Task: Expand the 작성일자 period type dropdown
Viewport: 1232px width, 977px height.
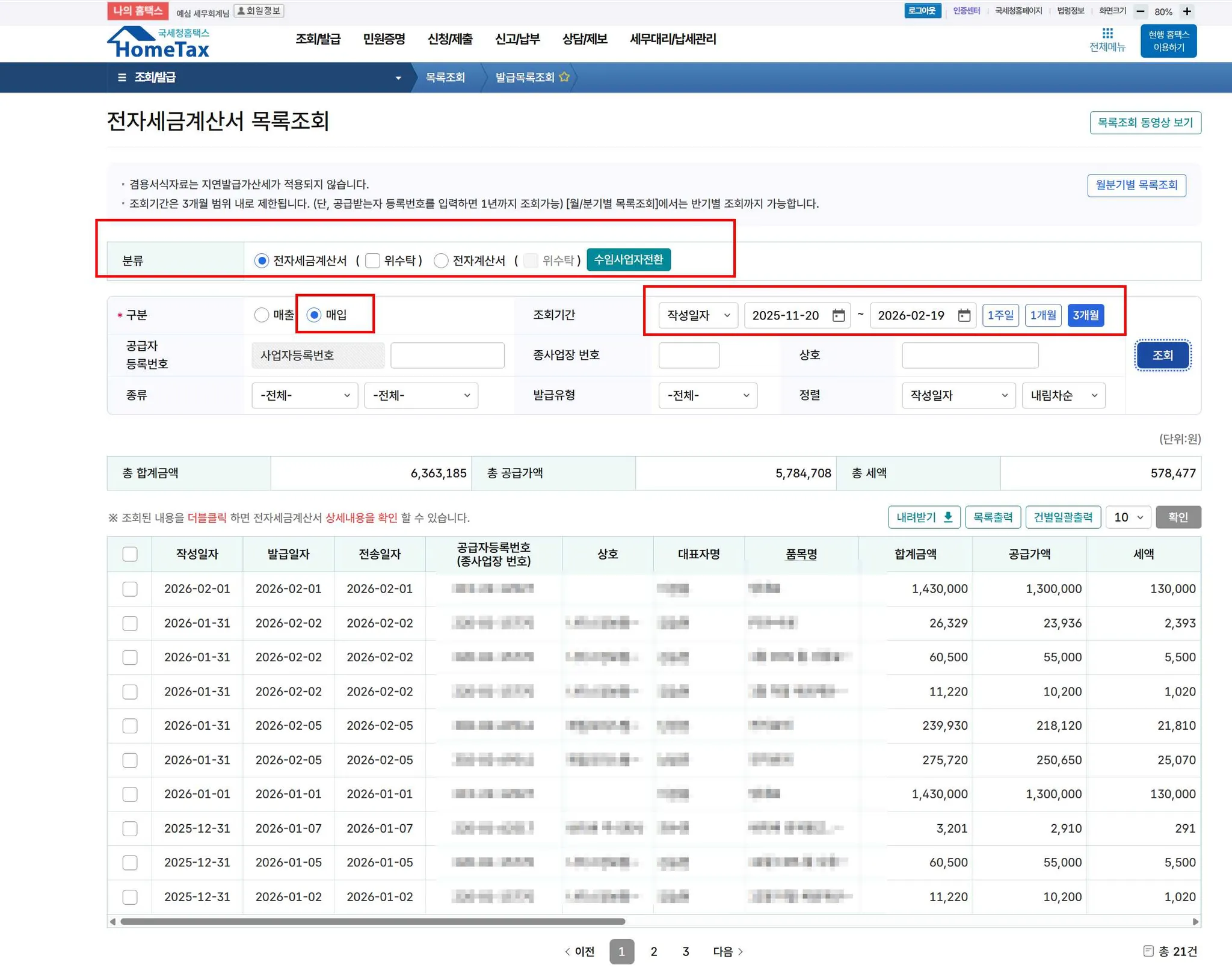Action: tap(698, 315)
